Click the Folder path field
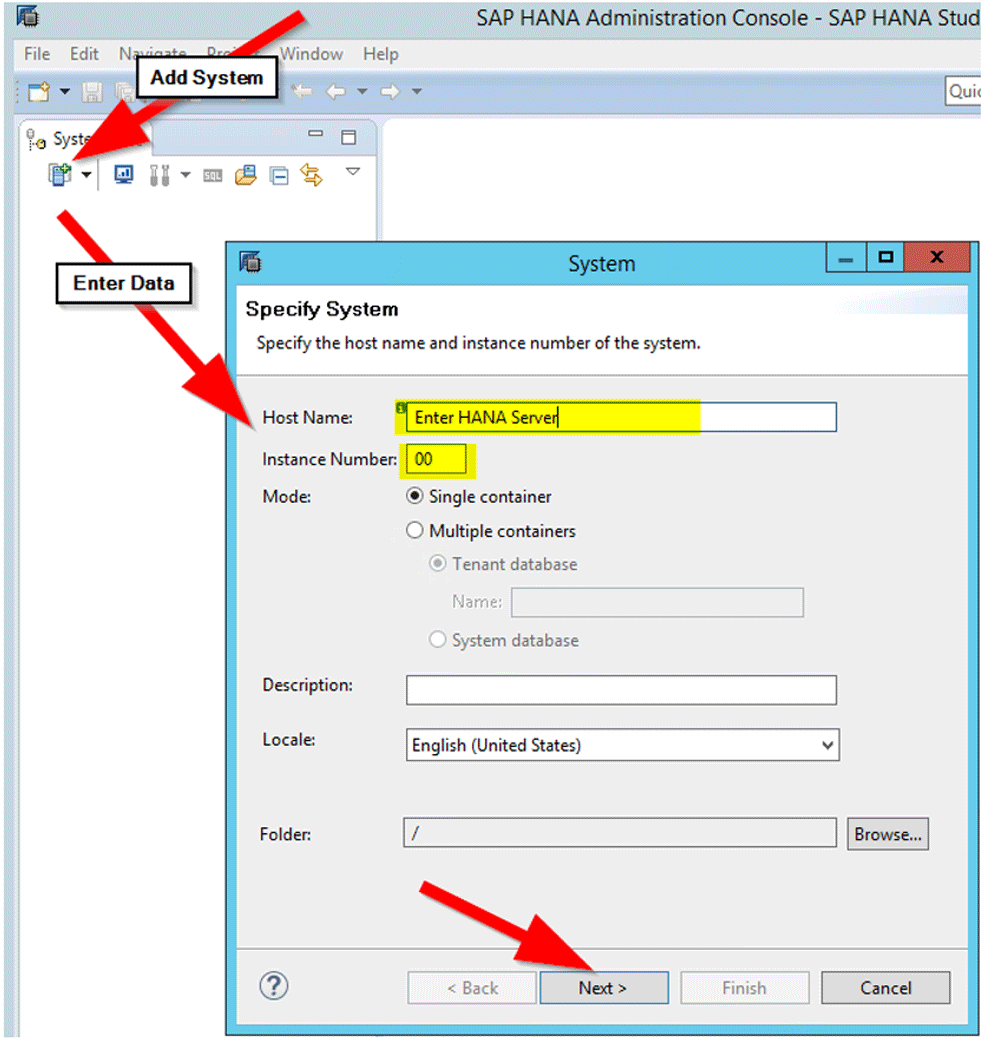982x1049 pixels. click(x=620, y=833)
